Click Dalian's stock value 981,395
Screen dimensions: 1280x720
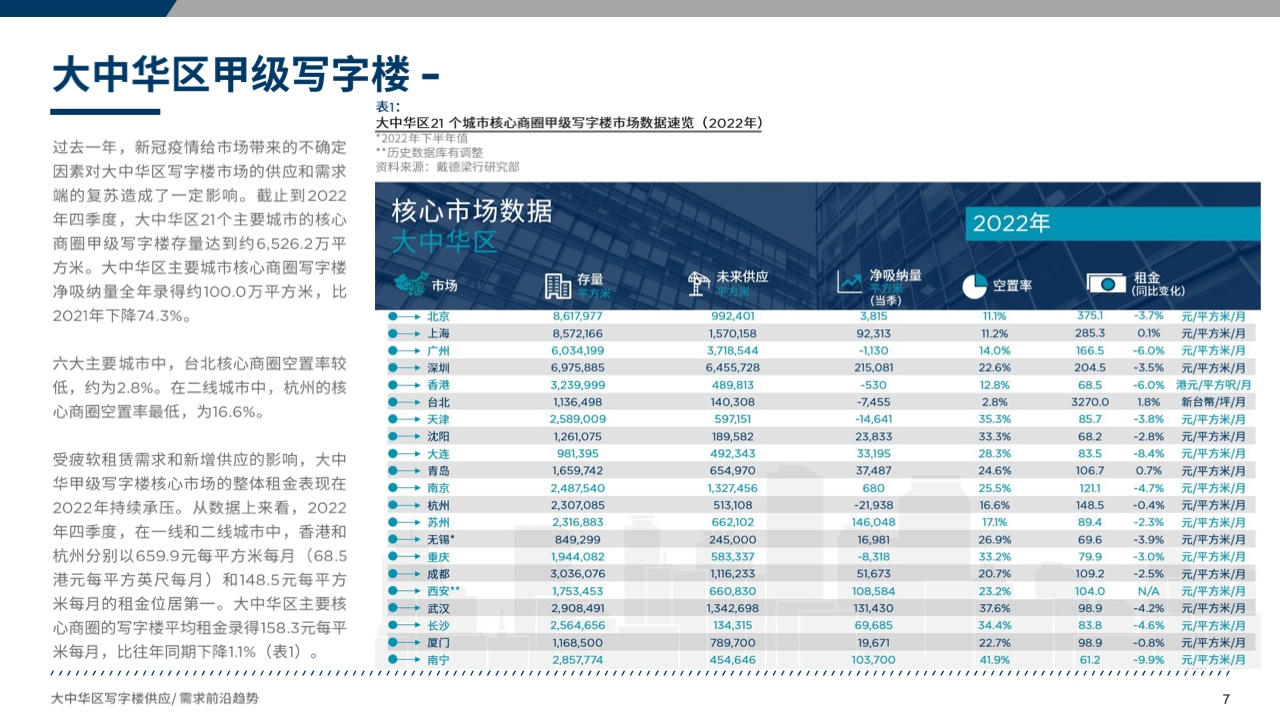click(x=578, y=454)
